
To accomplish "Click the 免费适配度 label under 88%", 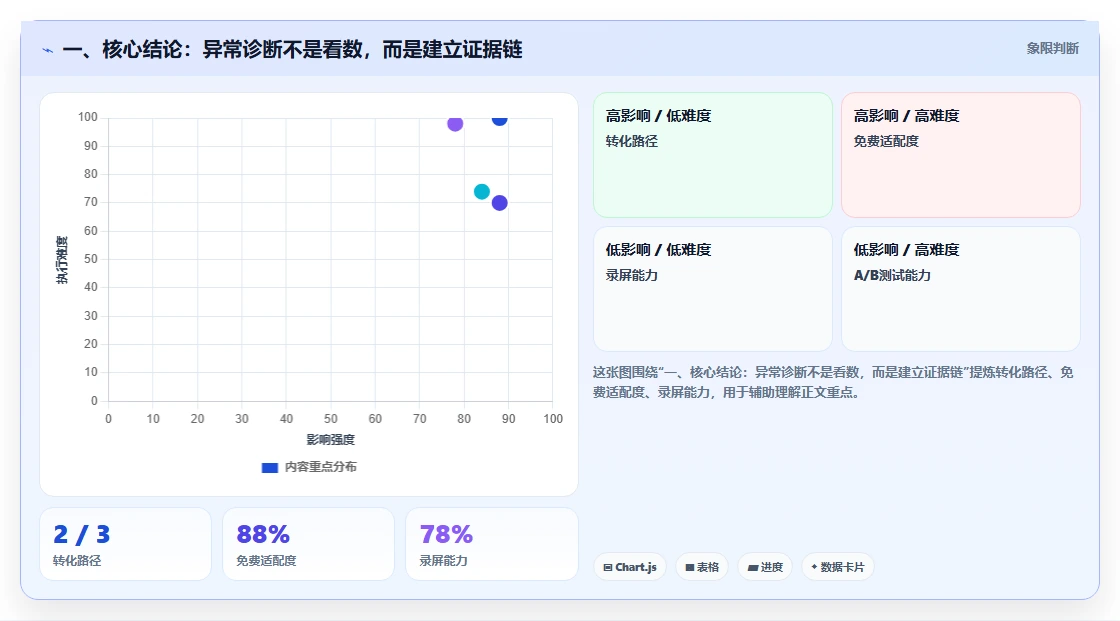I will [266, 561].
